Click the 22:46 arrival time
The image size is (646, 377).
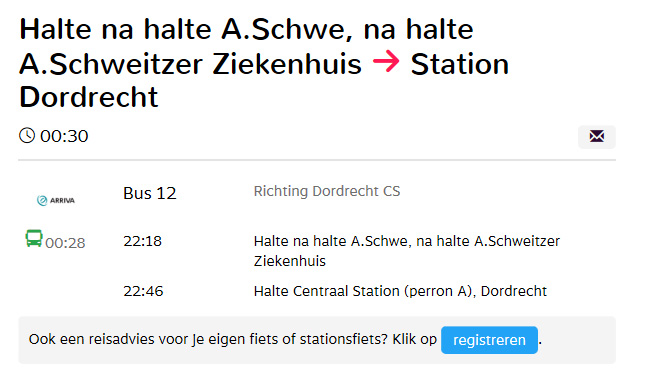[x=143, y=291]
